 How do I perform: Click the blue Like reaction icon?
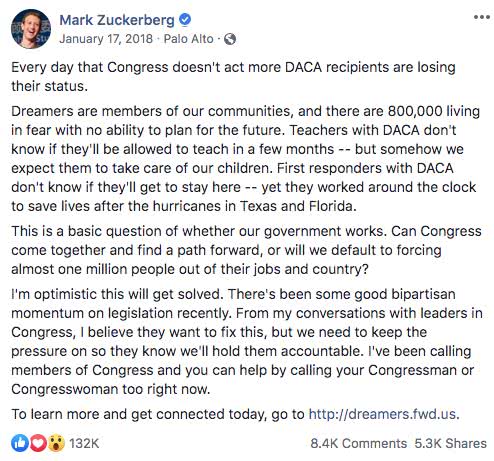(19, 443)
